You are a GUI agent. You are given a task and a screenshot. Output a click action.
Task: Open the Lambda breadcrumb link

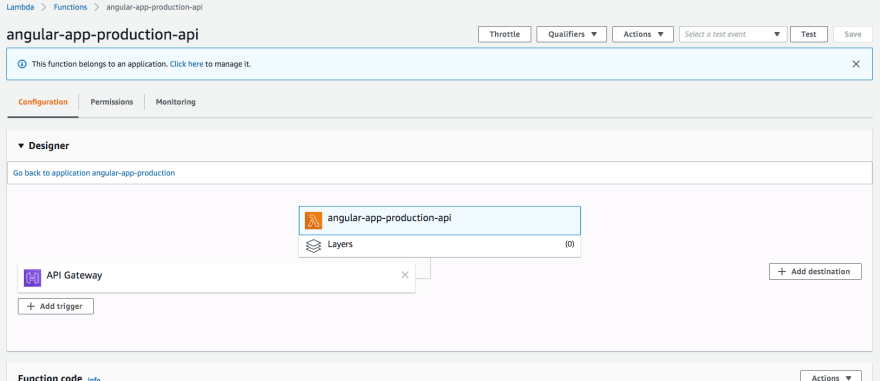click(19, 7)
